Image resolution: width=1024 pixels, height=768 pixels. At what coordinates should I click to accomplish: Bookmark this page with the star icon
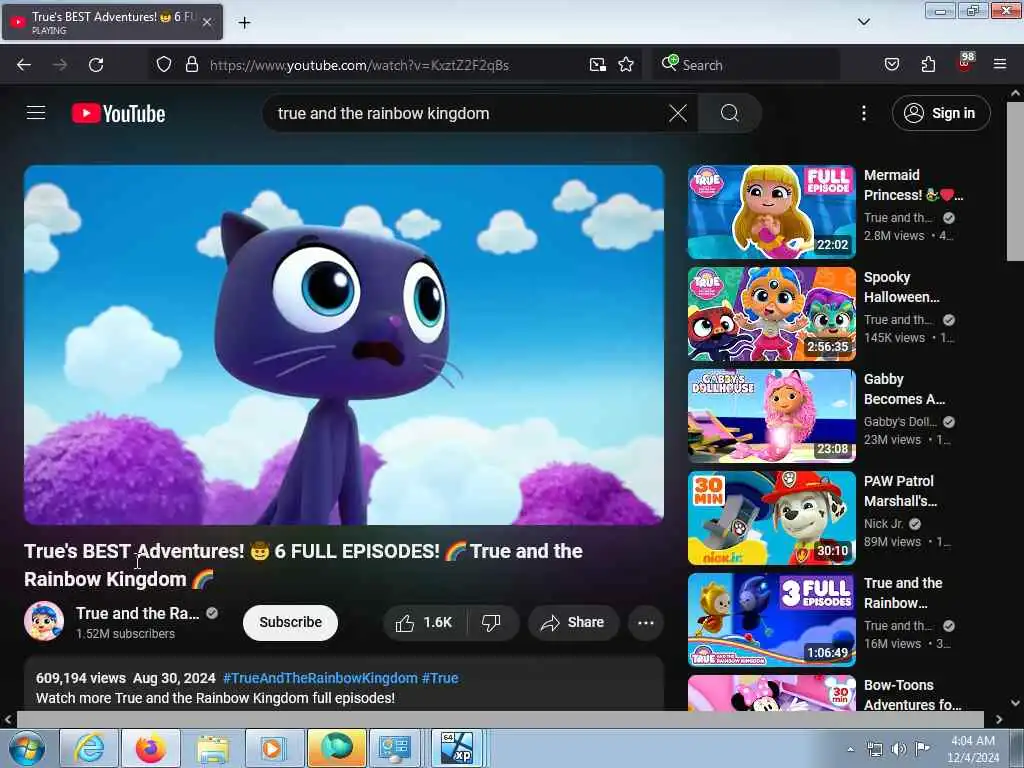point(626,64)
